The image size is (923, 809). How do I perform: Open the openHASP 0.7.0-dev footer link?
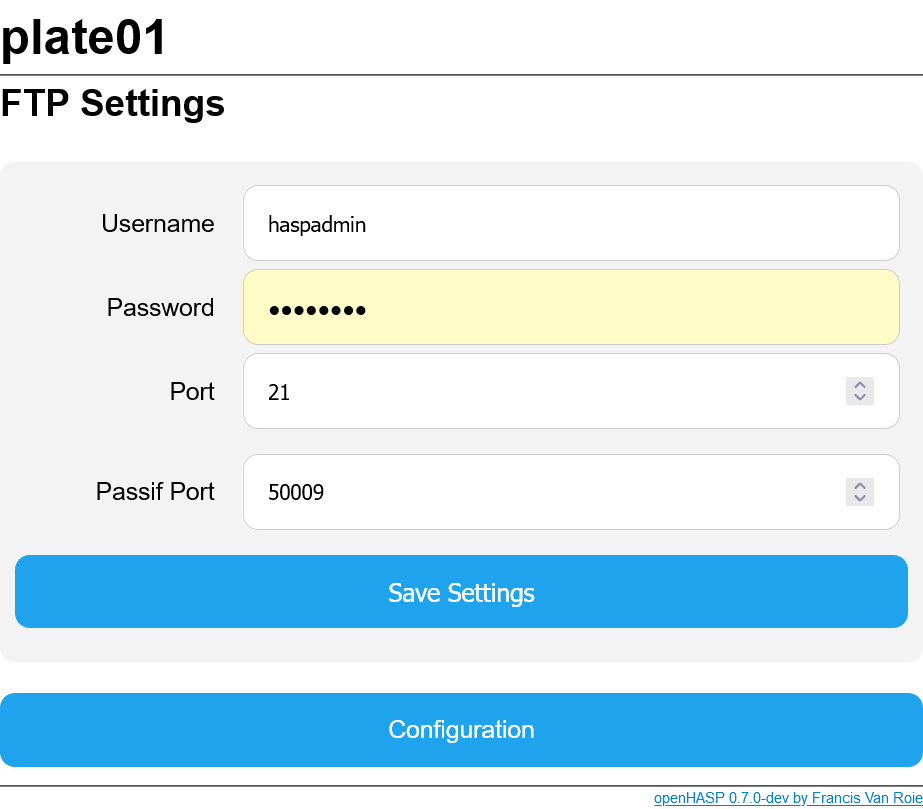pos(787,798)
